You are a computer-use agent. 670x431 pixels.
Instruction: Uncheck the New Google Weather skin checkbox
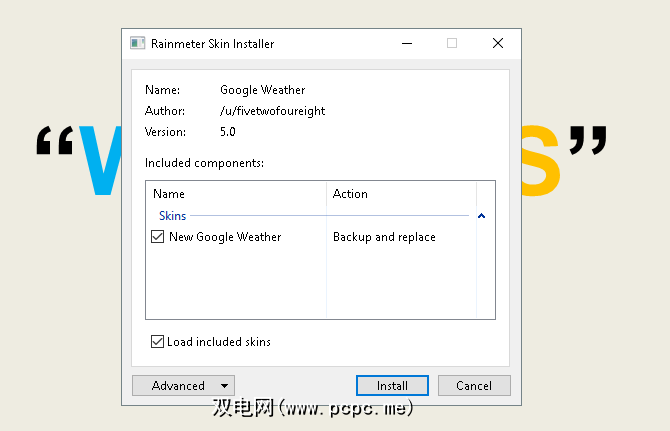pos(158,237)
